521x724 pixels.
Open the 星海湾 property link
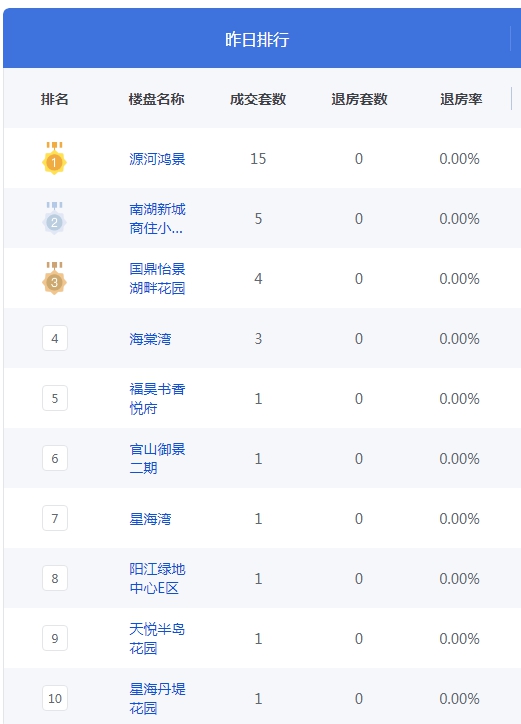(x=150, y=519)
